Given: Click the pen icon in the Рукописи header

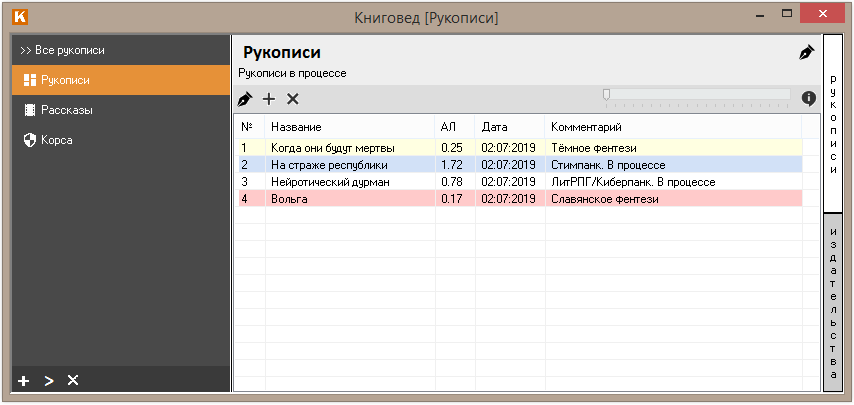Looking at the screenshot, I should click(806, 53).
